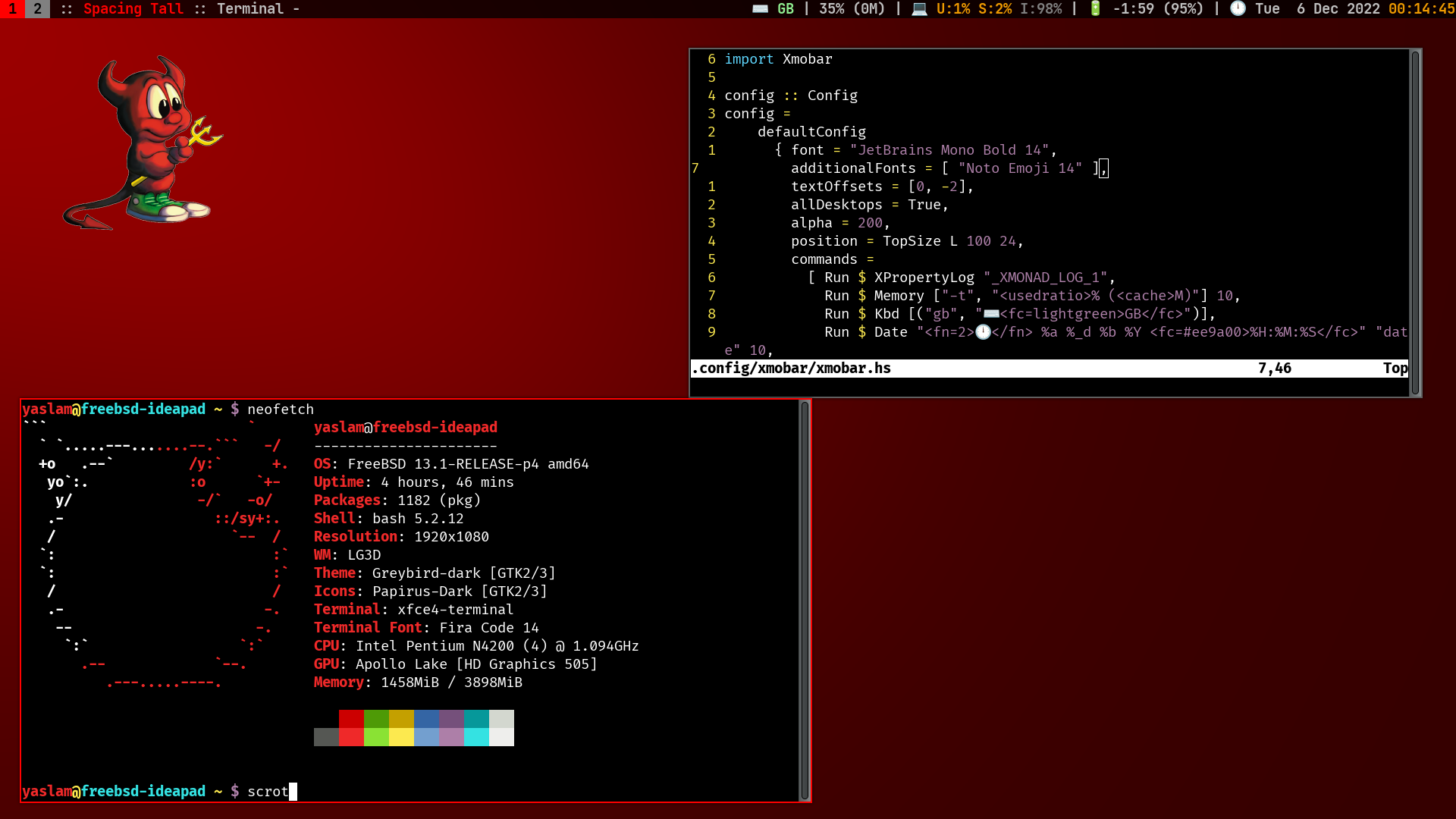The height and width of the screenshot is (819, 1456).
Task: Click the 00:14:45 orange time display
Action: (x=1421, y=9)
